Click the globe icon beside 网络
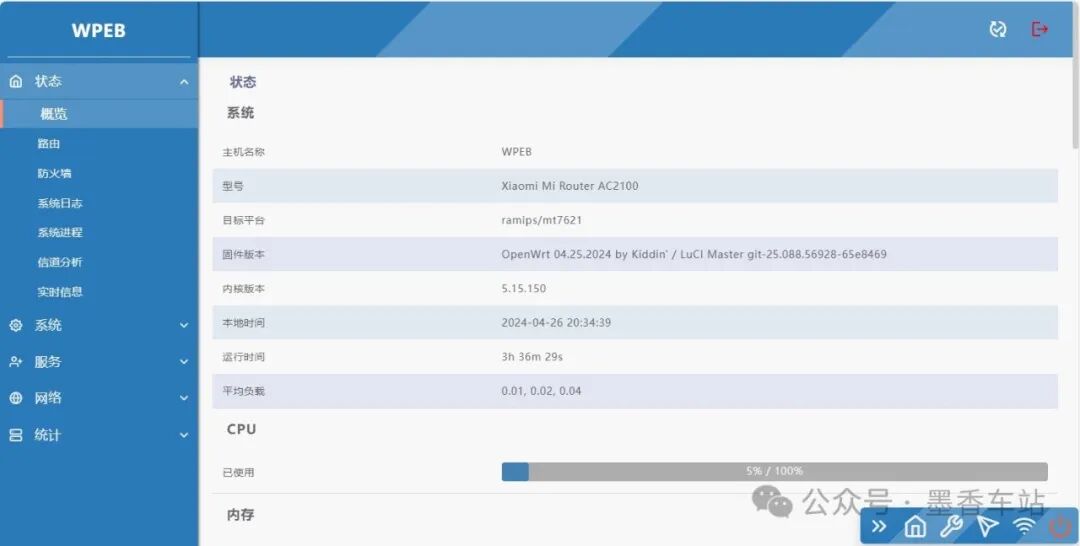1080x546 pixels. click(x=16, y=398)
